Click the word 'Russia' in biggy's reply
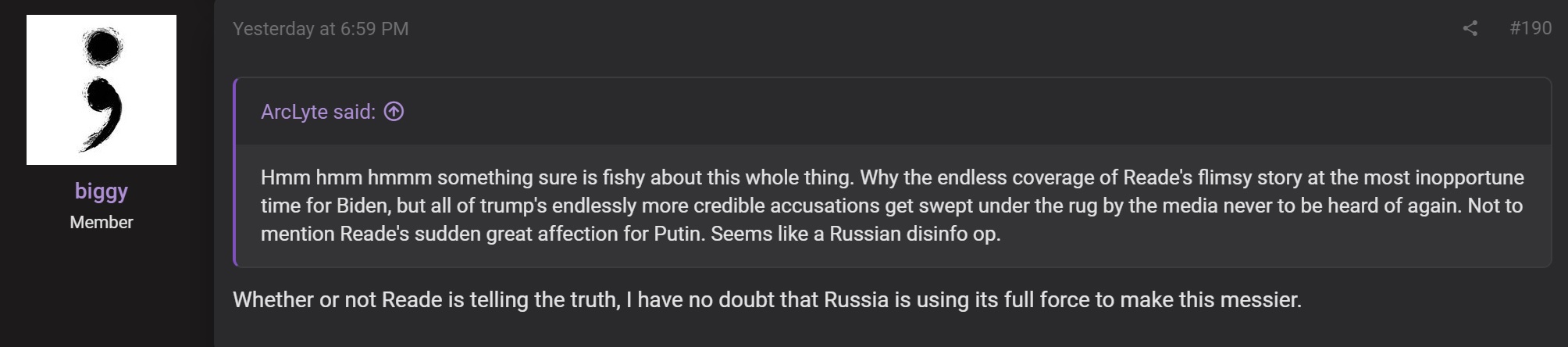The height and width of the screenshot is (347, 1568). pos(856,299)
